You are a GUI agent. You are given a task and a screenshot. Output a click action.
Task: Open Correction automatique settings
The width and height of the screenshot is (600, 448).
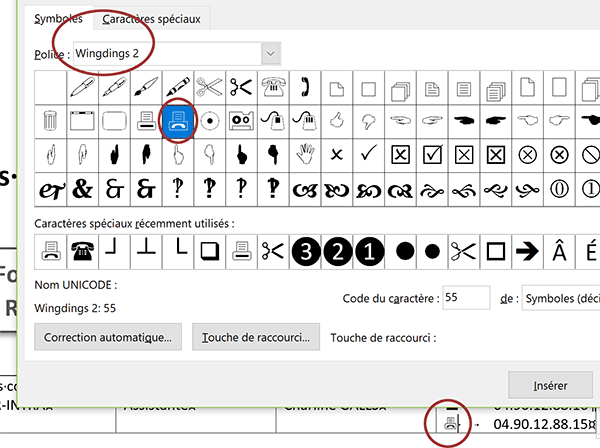tap(108, 337)
